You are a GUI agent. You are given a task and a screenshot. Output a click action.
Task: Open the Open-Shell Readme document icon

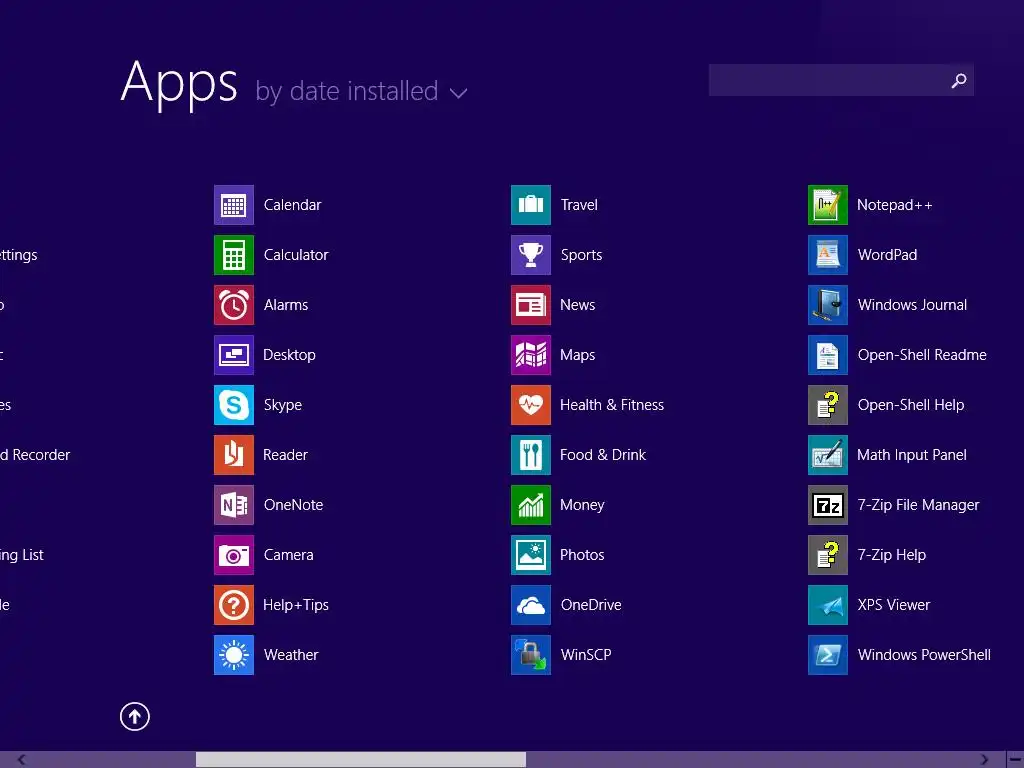(x=828, y=355)
